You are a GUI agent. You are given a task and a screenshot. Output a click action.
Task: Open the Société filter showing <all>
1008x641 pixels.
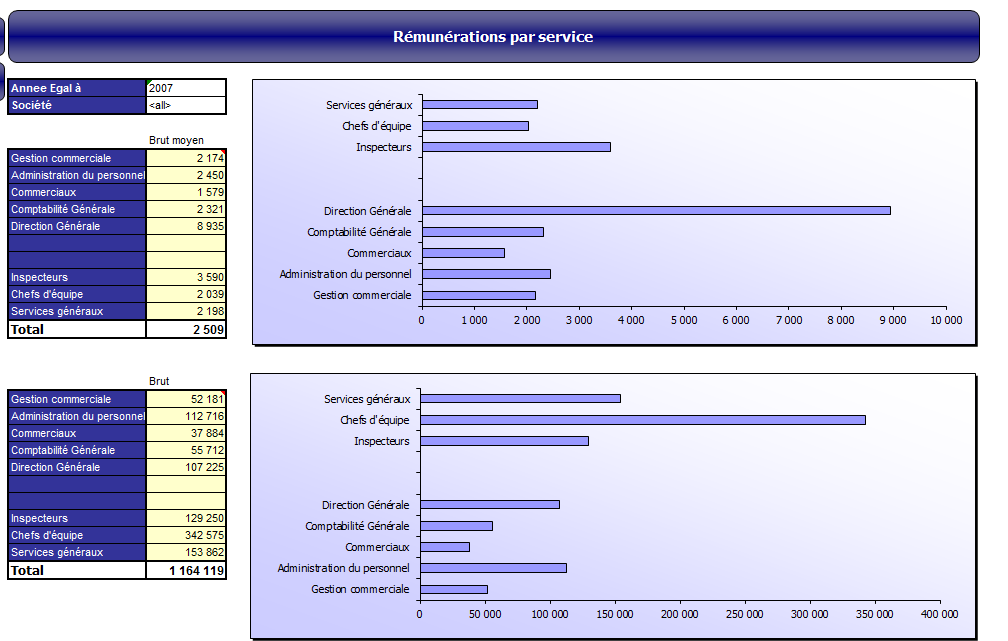186,105
